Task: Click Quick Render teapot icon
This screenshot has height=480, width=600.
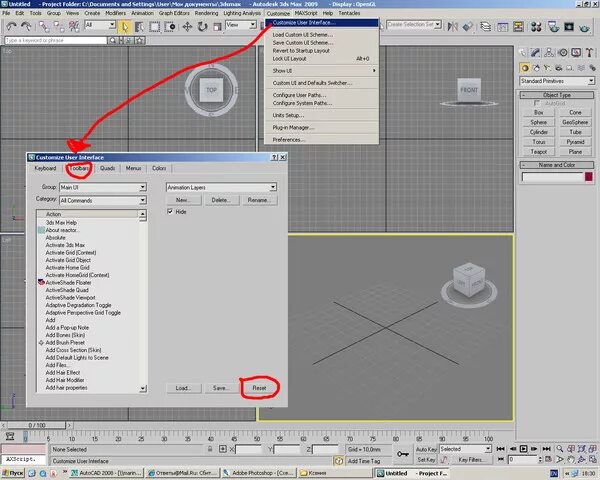Action: pos(584,26)
